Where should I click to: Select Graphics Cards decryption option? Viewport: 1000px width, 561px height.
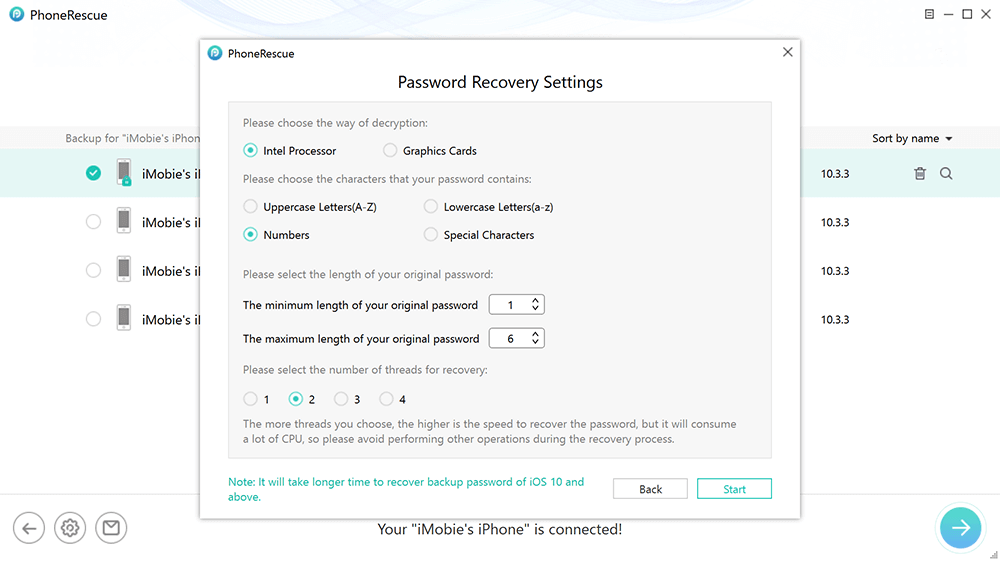pyautogui.click(x=390, y=151)
